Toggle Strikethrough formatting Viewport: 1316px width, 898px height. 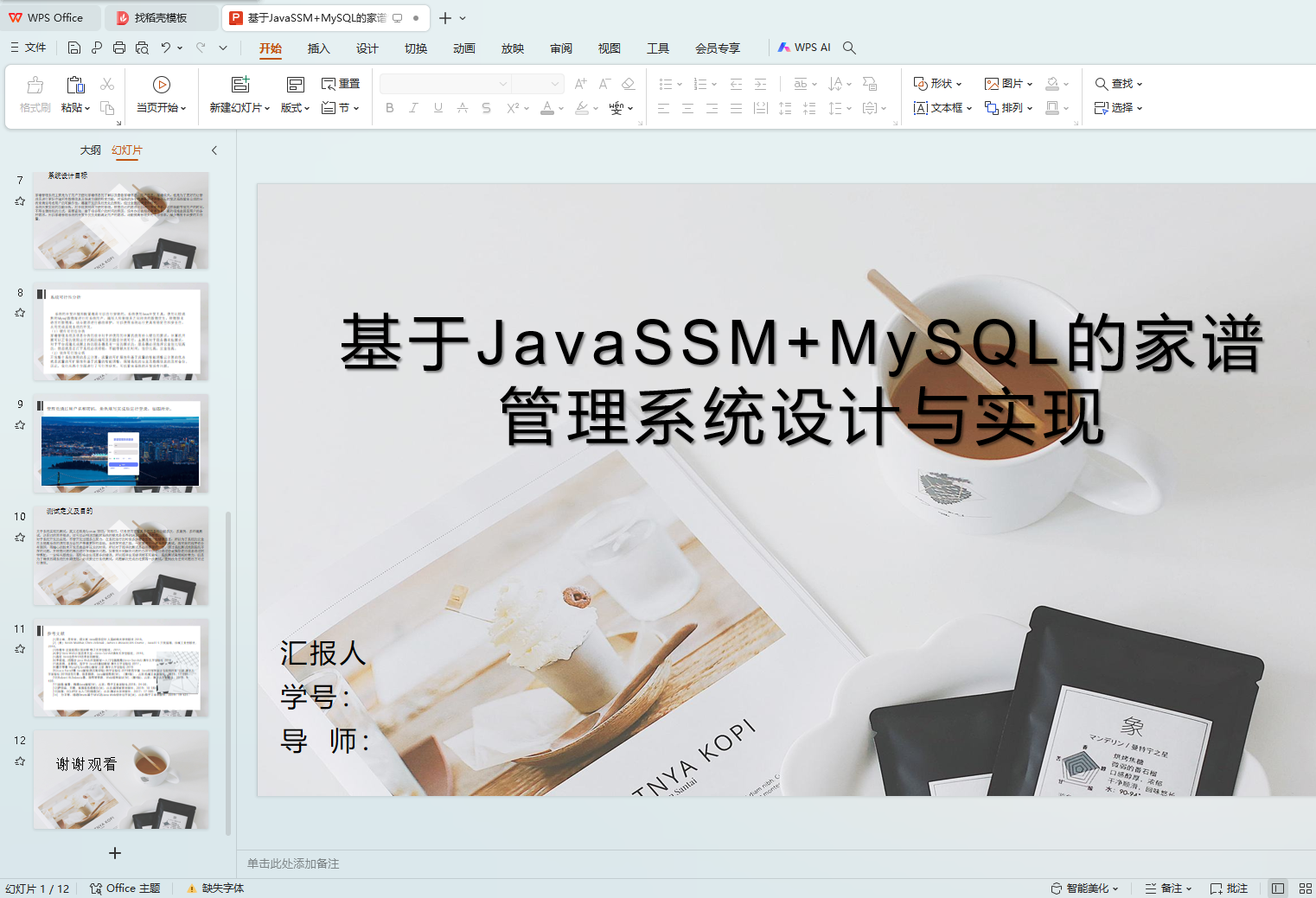(x=463, y=108)
